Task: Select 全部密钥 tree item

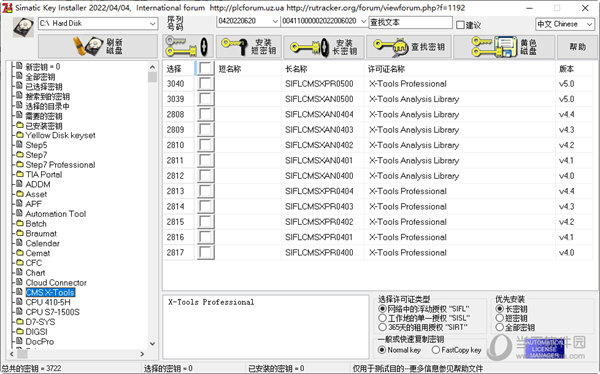Action: tap(40, 77)
